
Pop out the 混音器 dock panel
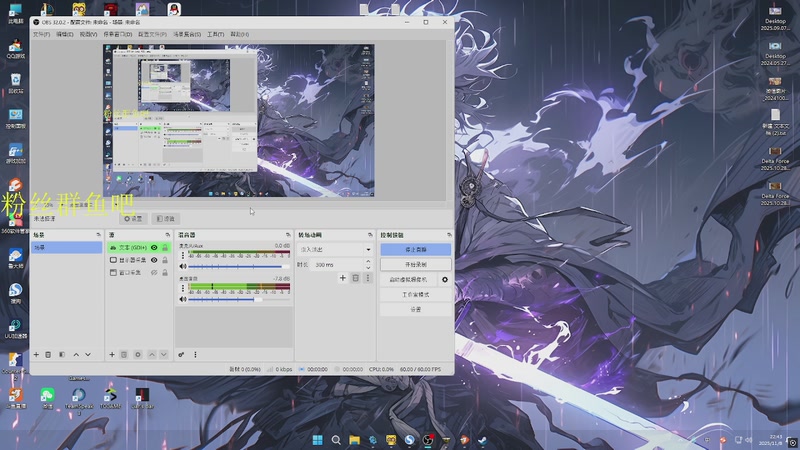[x=288, y=235]
